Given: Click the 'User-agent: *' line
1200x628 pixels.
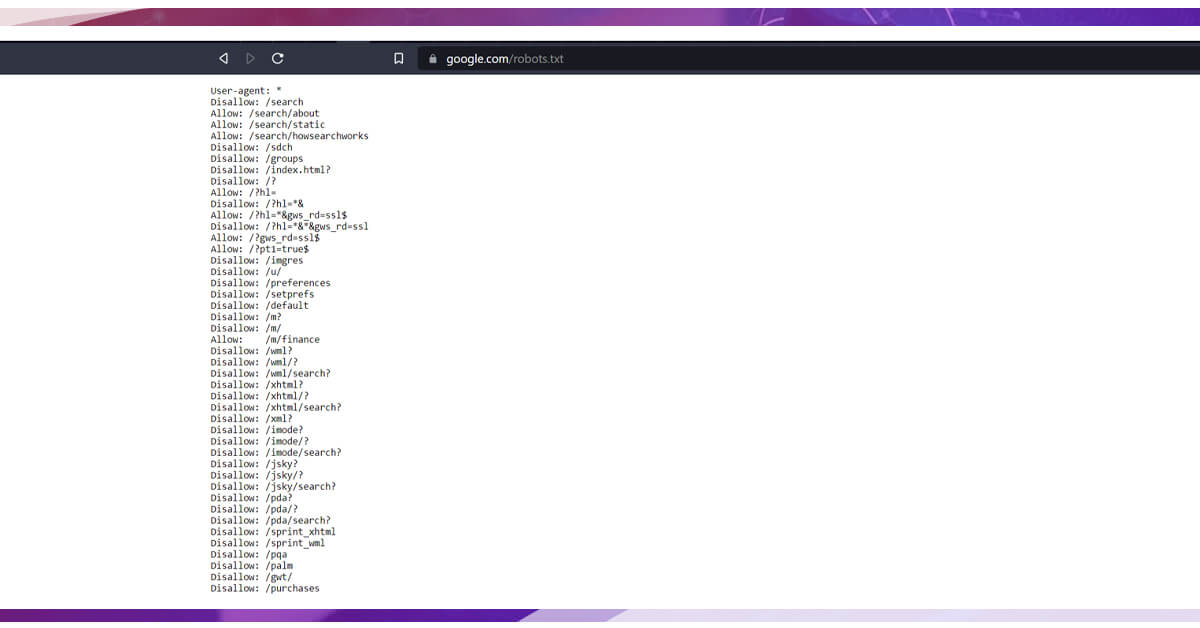Looking at the screenshot, I should [x=246, y=91].
